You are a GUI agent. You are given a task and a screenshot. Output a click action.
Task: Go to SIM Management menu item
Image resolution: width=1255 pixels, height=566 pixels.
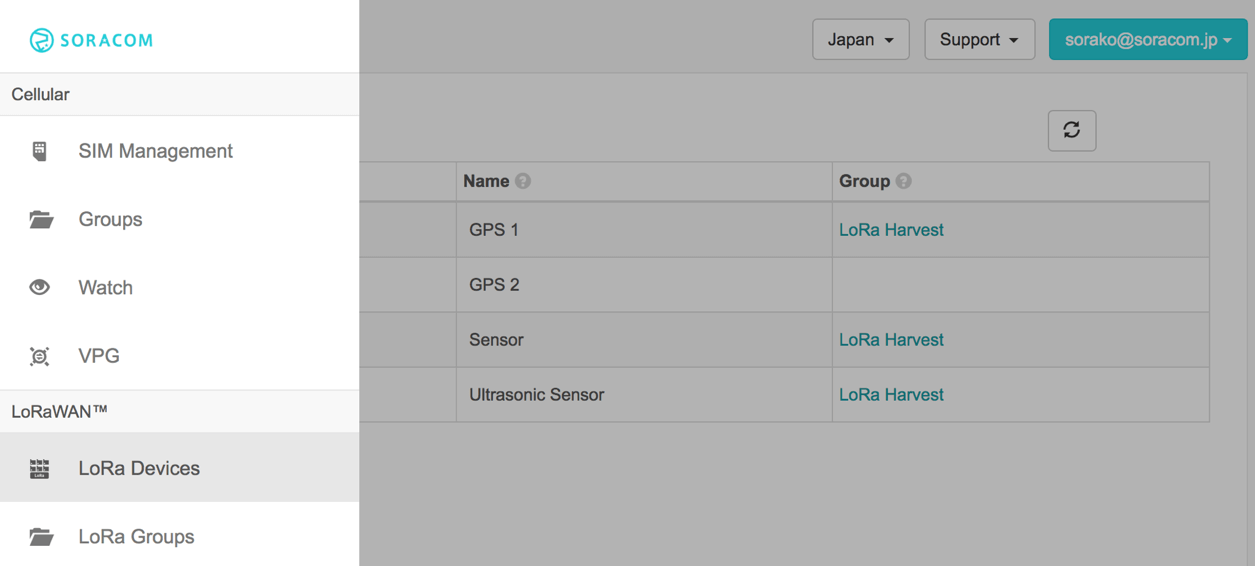tap(155, 151)
